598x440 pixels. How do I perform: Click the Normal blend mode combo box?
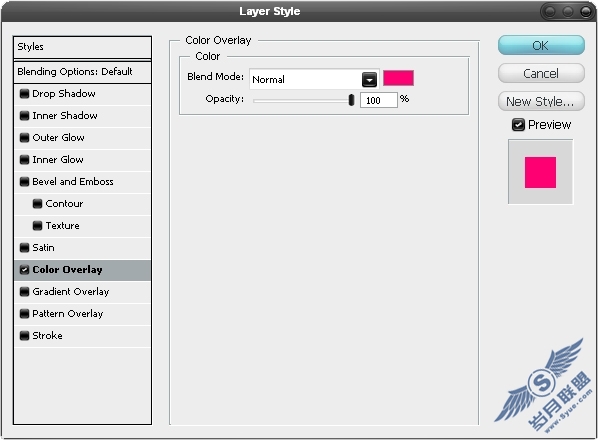(314, 79)
